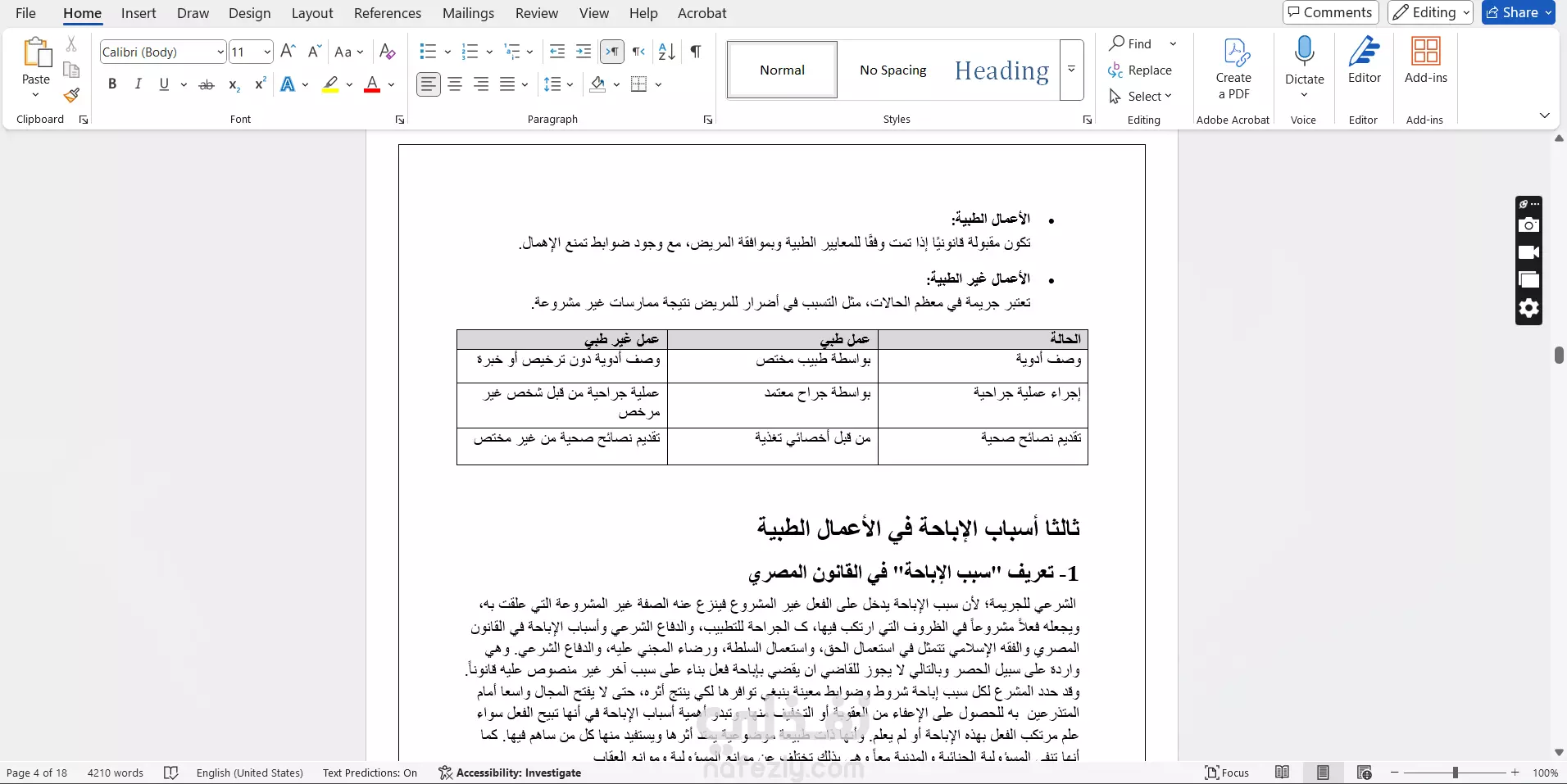The height and width of the screenshot is (784, 1567).
Task: Shrink font size icon
Action: coord(314,52)
